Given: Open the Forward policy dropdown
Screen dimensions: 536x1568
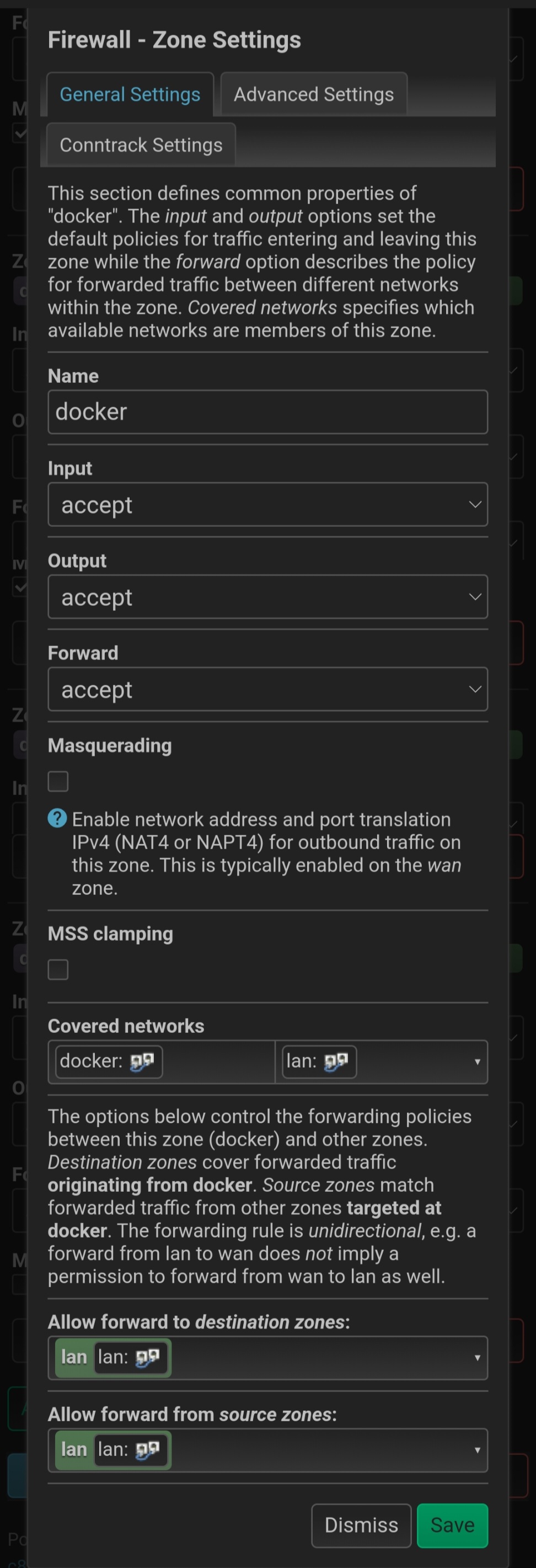Looking at the screenshot, I should [267, 689].
